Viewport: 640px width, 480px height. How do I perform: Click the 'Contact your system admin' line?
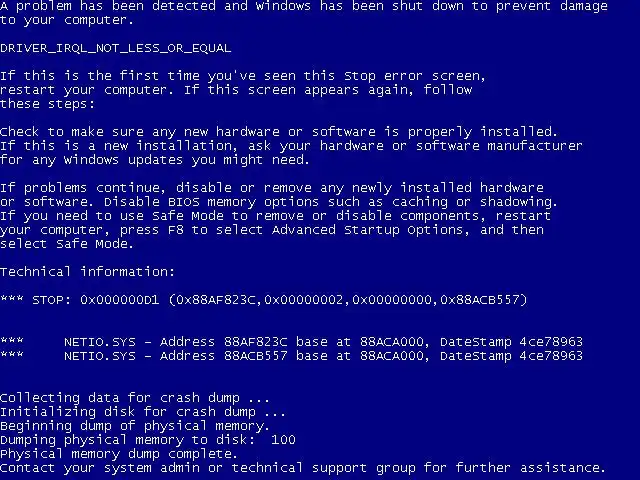coord(303,468)
